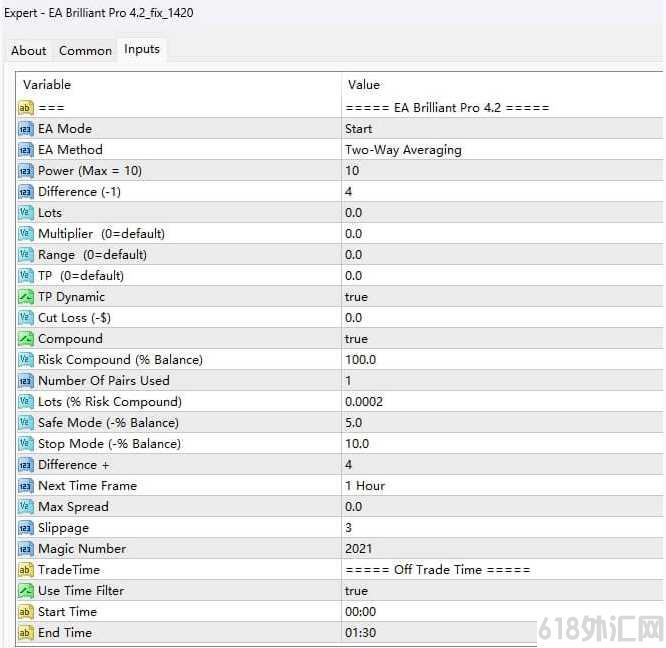Click the icon beside Difference +
Screen dimensions: 666x648
click(25, 465)
